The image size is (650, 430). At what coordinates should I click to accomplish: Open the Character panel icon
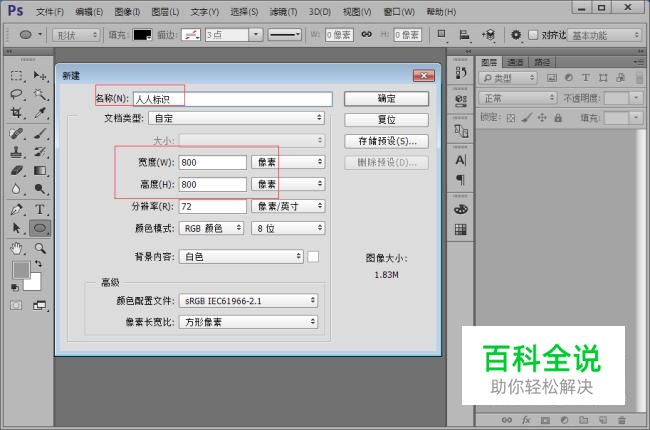tap(461, 160)
